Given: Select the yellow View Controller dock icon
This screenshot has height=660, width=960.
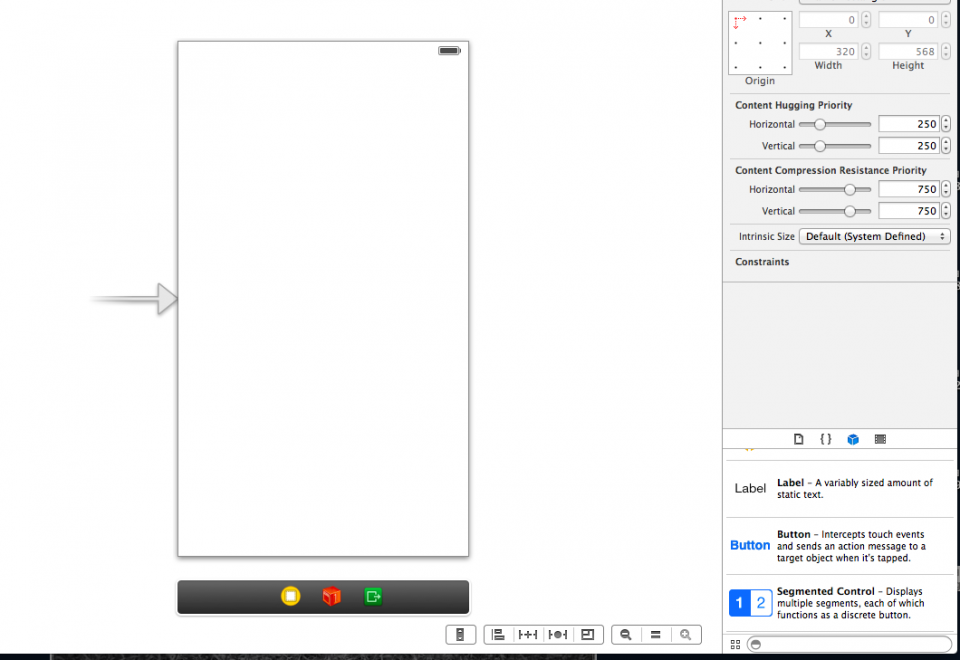Looking at the screenshot, I should tap(290, 596).
